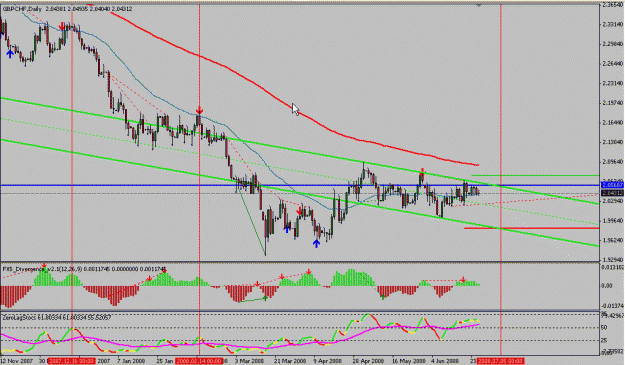Viewport: 625px width, 365px height.
Task: Click the chart shift triangle at the top edge
Action: pos(479,5)
